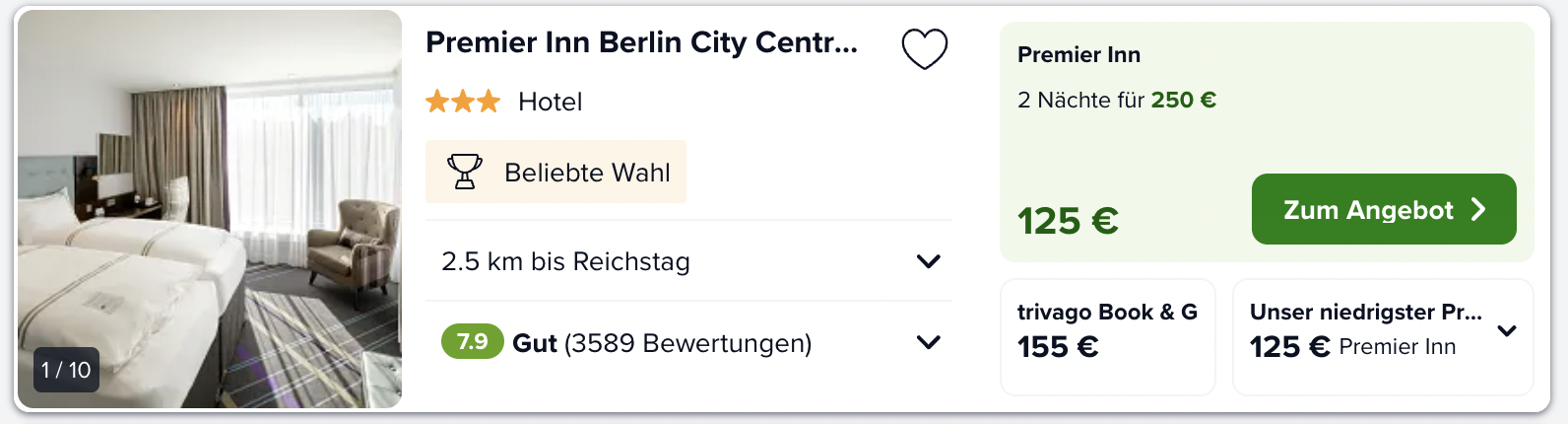This screenshot has width=1568, height=424.
Task: Open the Unser niedrigster Preis dropdown chevron
Action: (x=1507, y=330)
